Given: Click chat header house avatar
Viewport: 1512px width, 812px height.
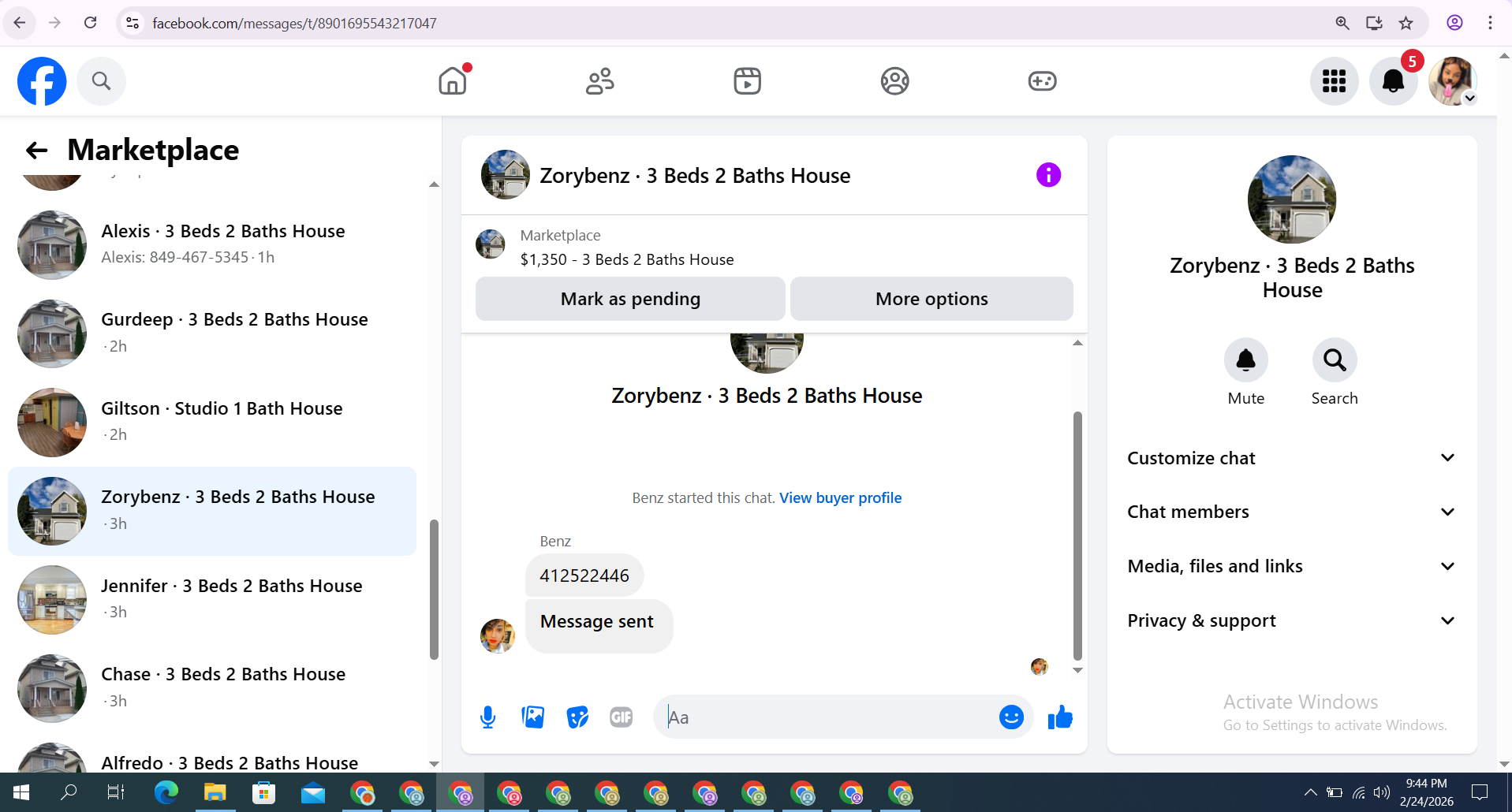Looking at the screenshot, I should (506, 175).
